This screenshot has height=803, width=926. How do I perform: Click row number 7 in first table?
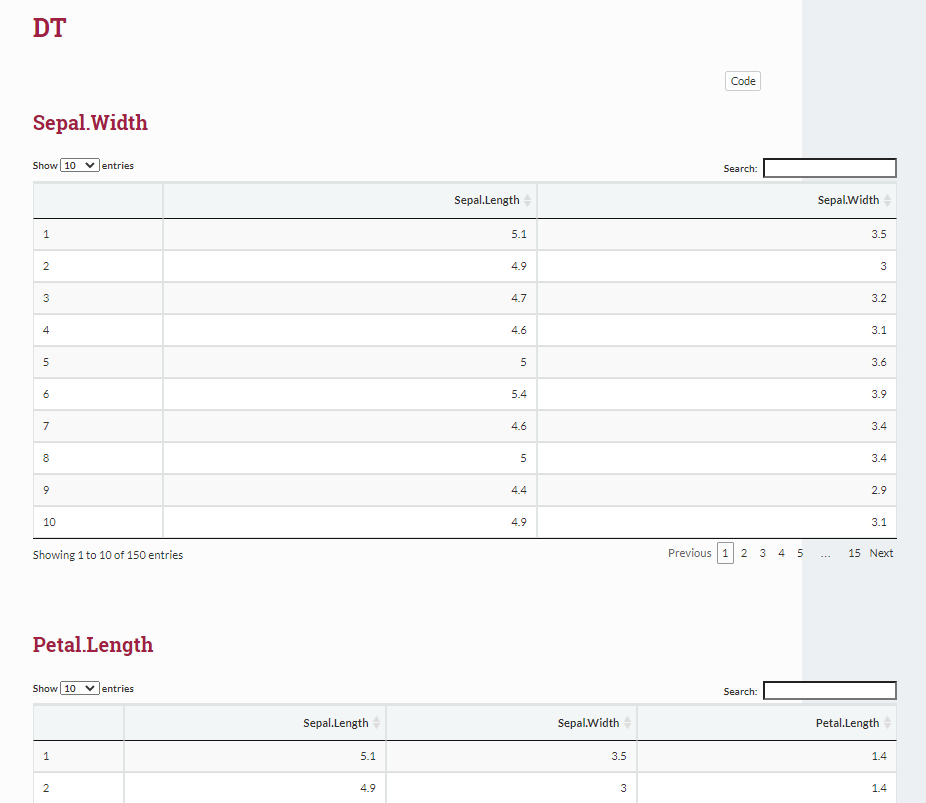(x=46, y=426)
